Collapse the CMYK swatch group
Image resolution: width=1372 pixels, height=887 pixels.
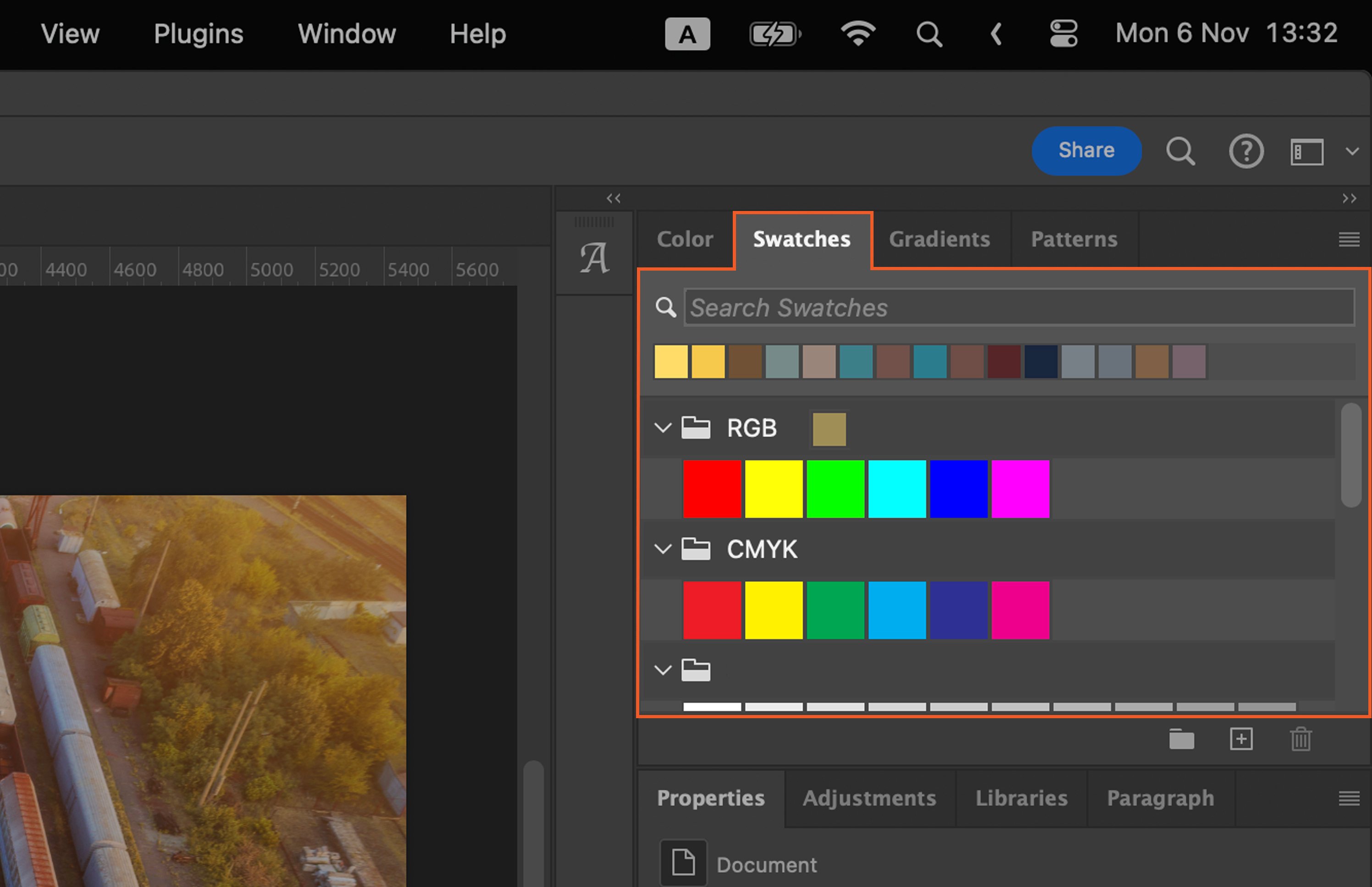pos(663,549)
